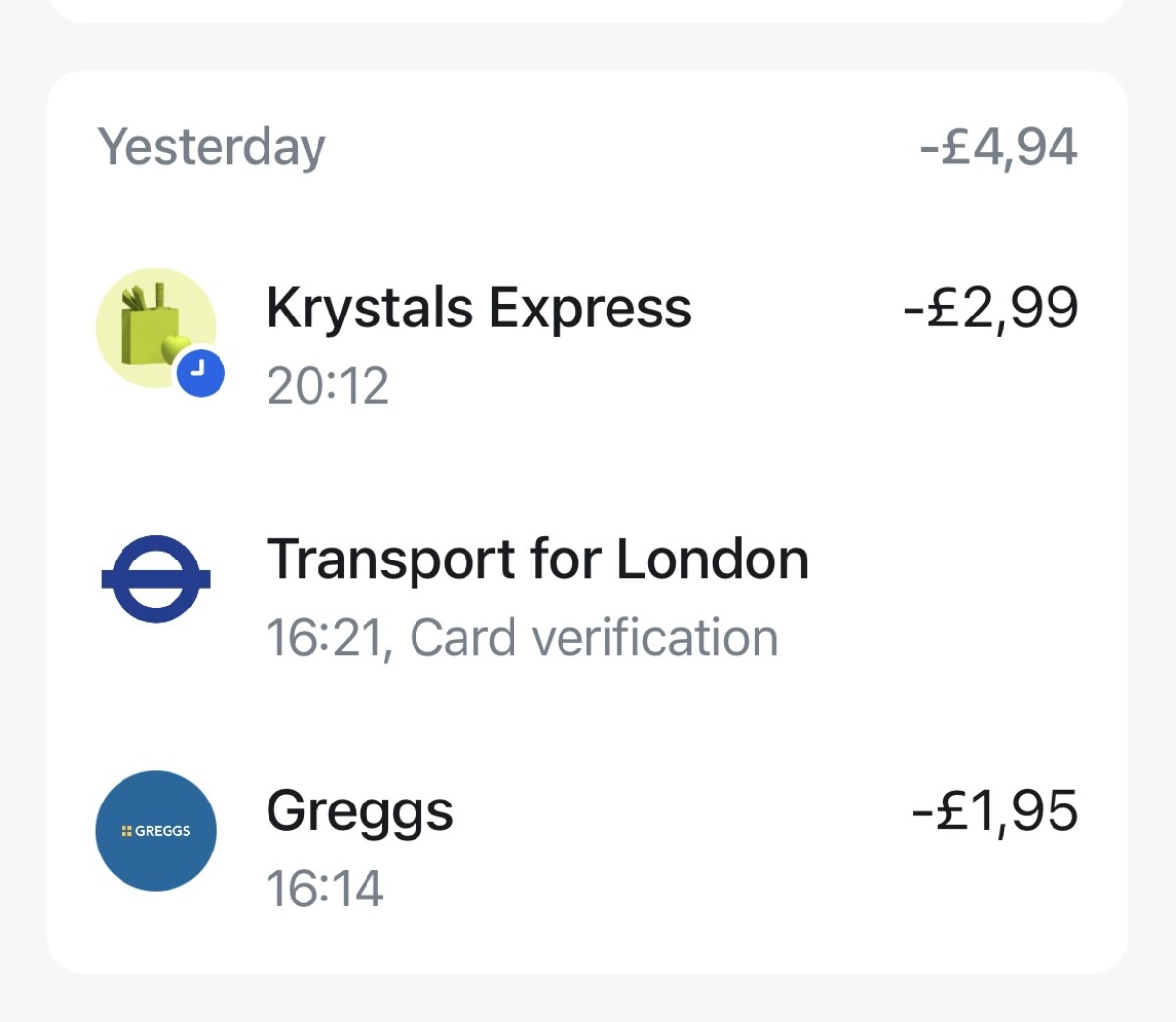
Task: Tap the green heart on the shopping bag
Action: pos(175,348)
